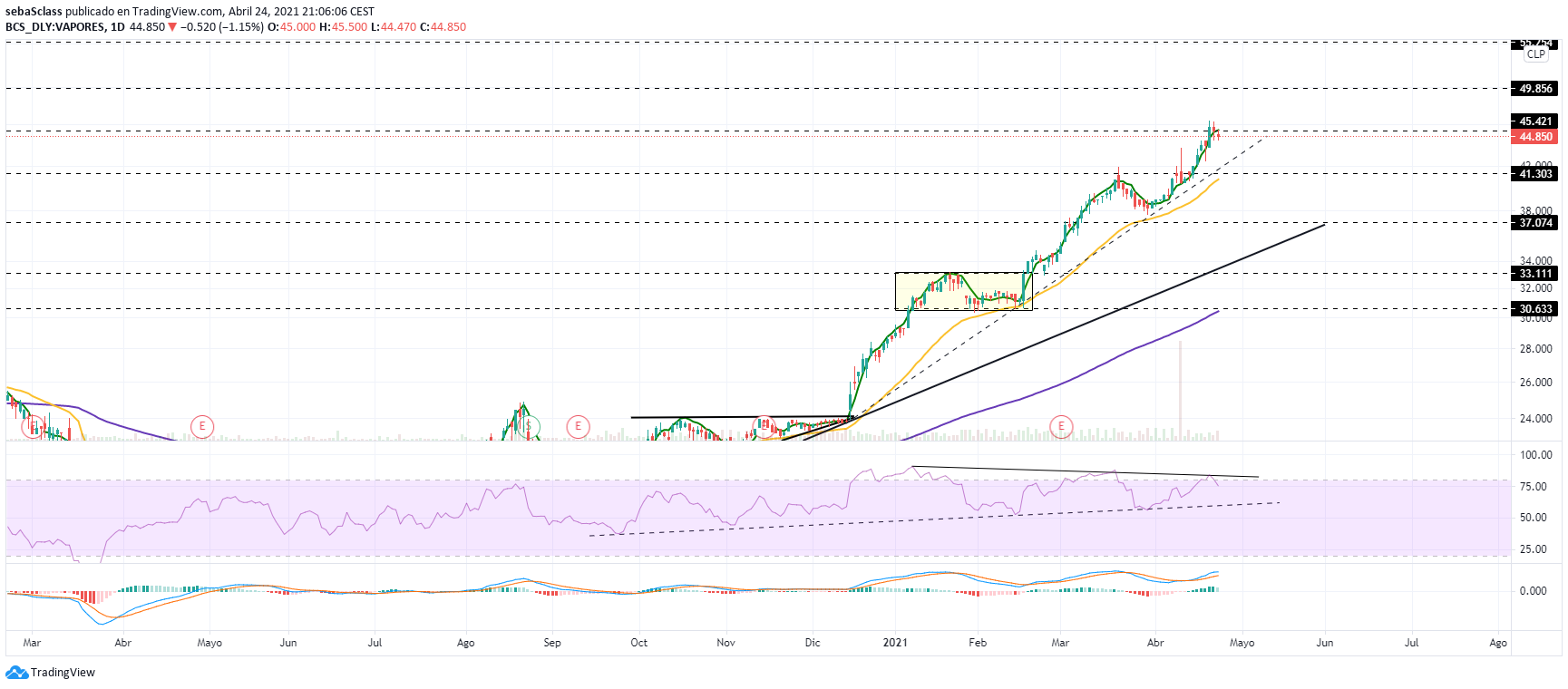This screenshot has height=689, width=1568.
Task: Click the 26.000 price axis label
Action: click(x=1535, y=383)
